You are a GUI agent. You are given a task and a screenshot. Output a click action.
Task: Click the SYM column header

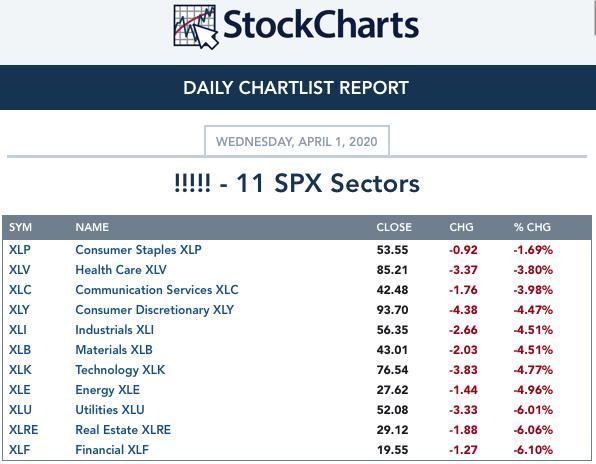tap(21, 227)
